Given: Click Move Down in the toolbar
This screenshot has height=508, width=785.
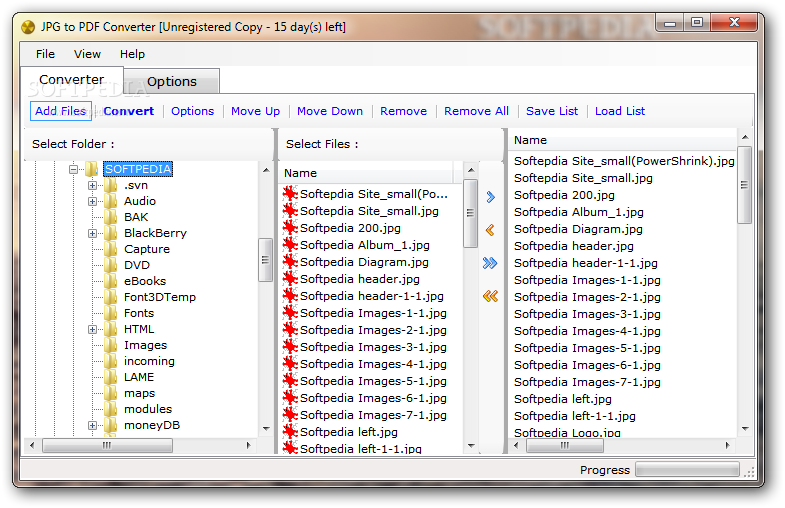Looking at the screenshot, I should [x=330, y=111].
